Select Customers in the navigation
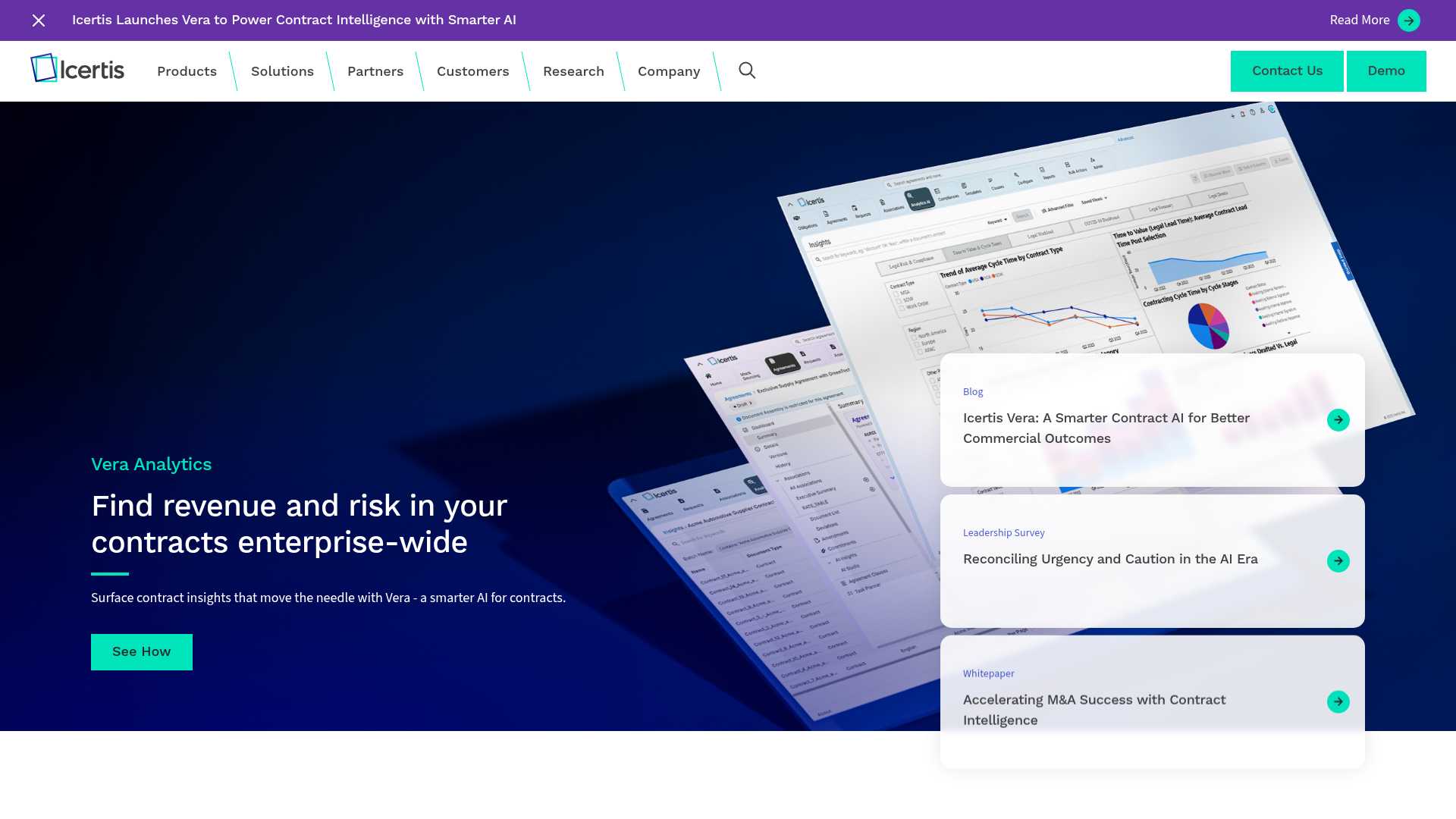Screen dimensions: 1456x819 [x=472, y=71]
